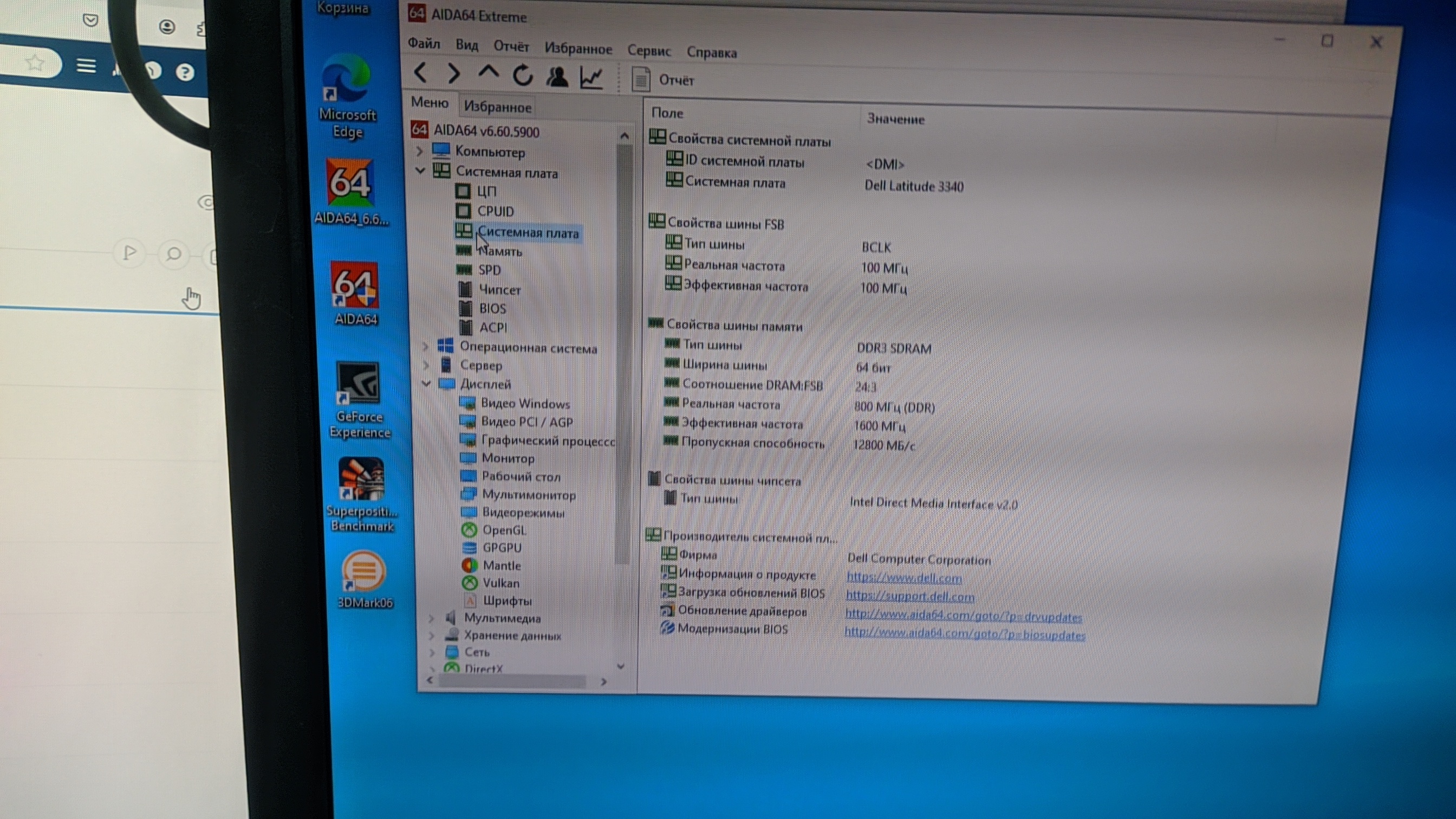
Task: Open the Избранное menu in the menu bar
Action: (578, 49)
